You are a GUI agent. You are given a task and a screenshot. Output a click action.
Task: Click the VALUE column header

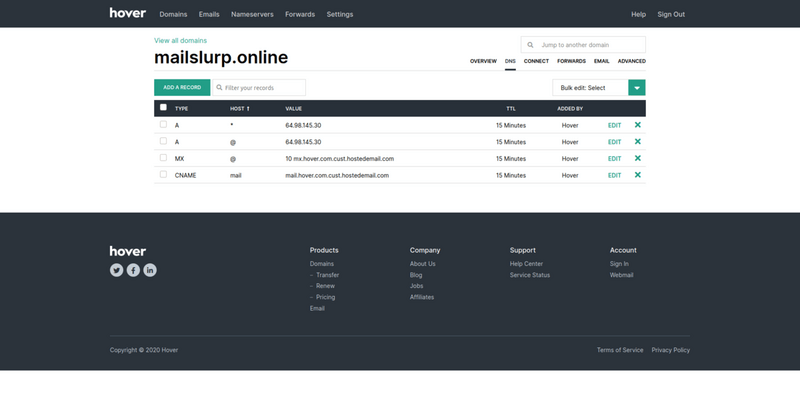pyautogui.click(x=293, y=109)
